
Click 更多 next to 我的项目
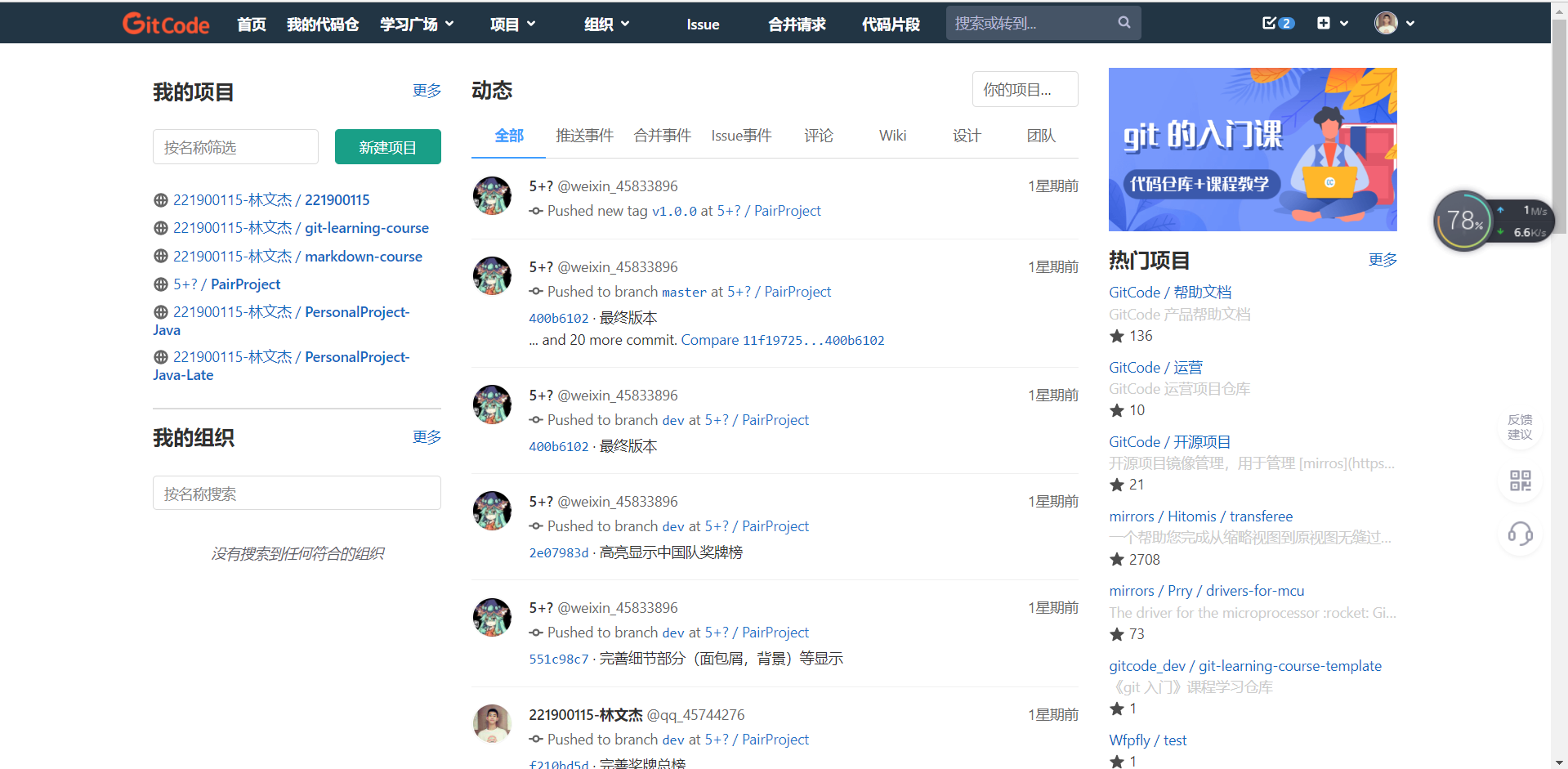point(427,91)
